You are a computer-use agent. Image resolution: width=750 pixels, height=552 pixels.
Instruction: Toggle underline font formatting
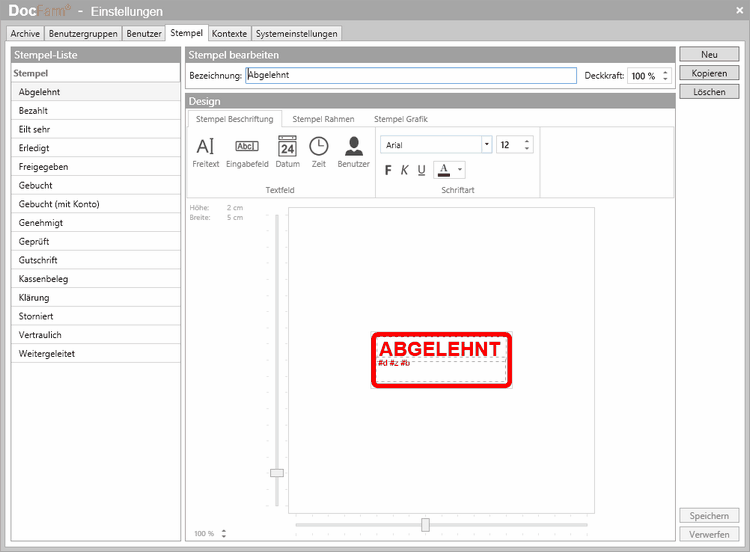point(421,170)
